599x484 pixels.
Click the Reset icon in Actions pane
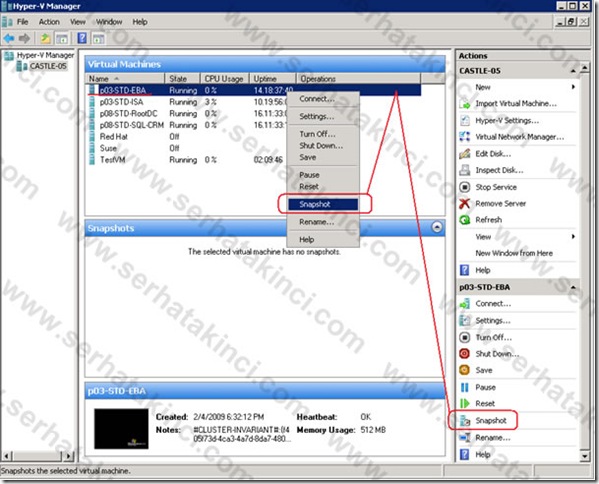(465, 403)
